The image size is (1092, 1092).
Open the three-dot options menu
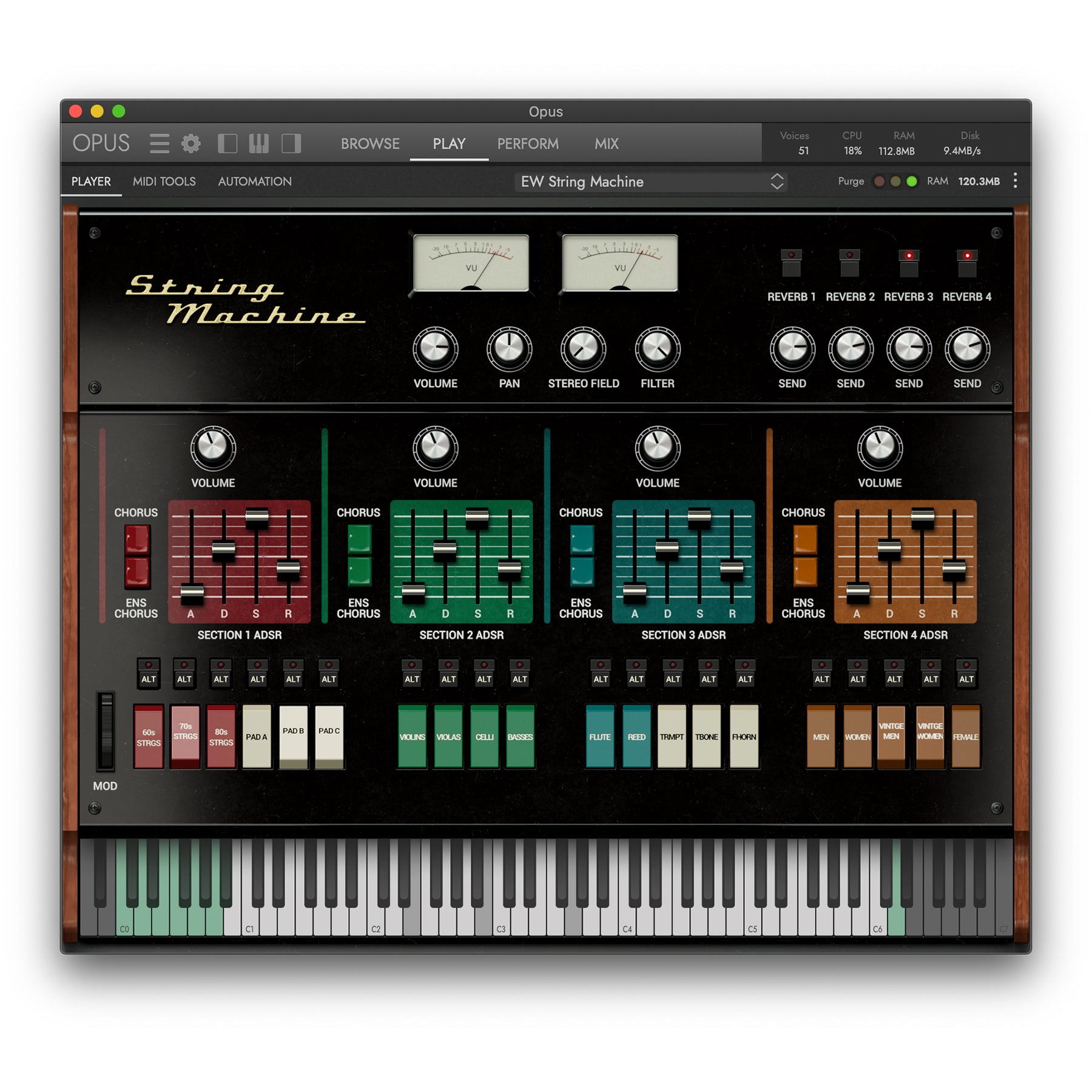pyautogui.click(x=1015, y=181)
